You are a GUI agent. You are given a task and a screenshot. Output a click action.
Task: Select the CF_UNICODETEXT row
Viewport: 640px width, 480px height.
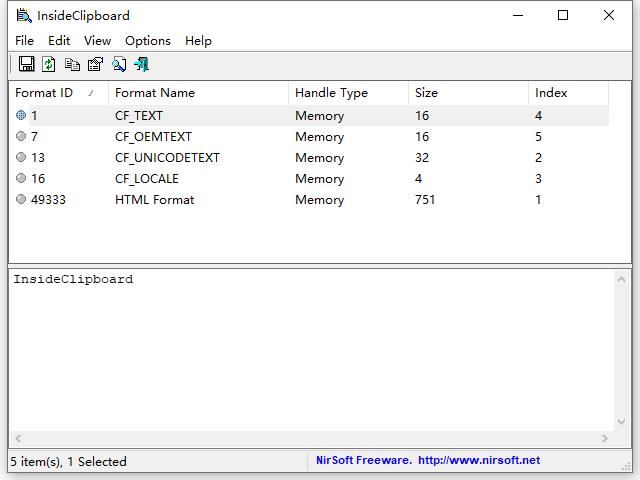pos(167,158)
